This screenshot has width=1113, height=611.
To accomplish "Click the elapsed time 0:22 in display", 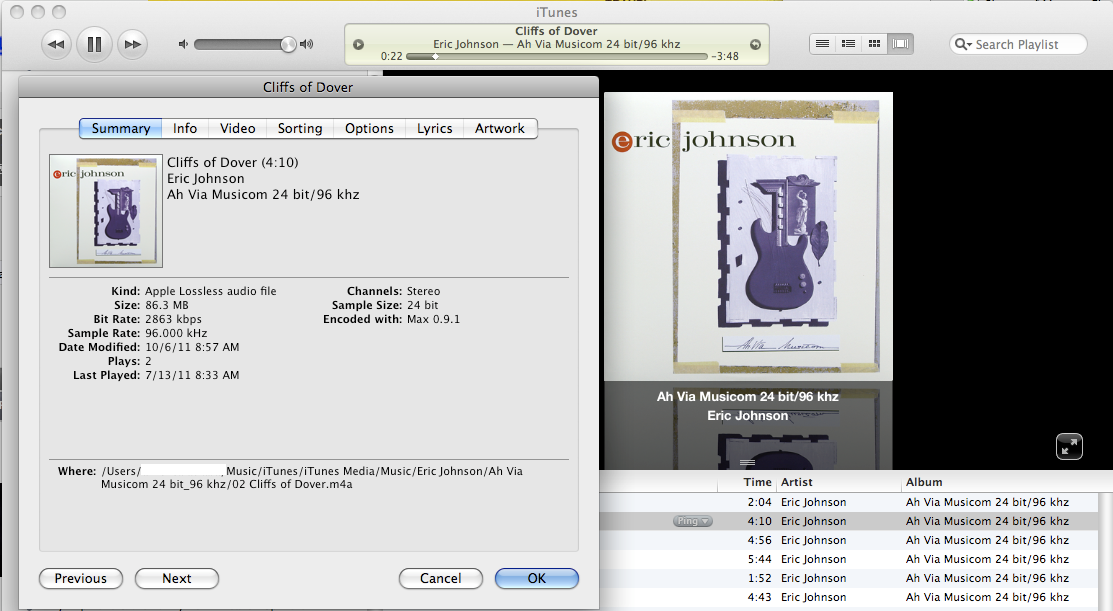I will pos(391,56).
